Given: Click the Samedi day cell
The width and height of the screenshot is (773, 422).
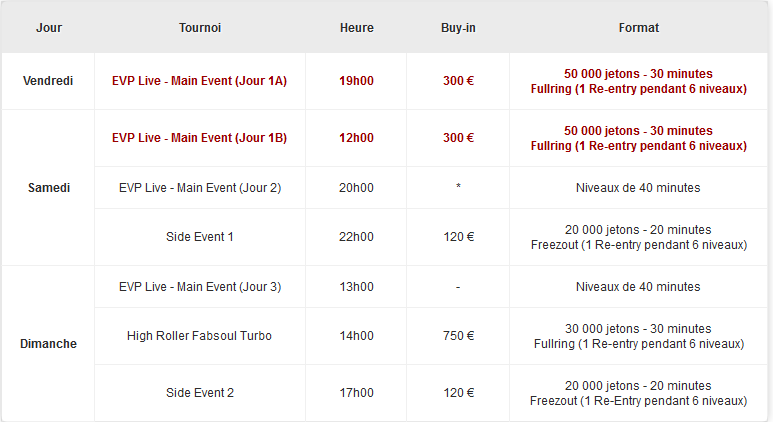Looking at the screenshot, I should [x=49, y=188].
